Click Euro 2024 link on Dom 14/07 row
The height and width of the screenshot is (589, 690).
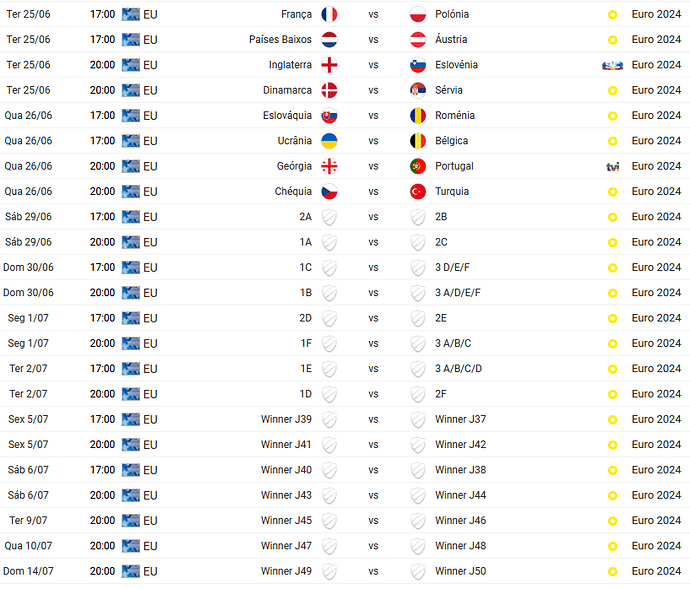[x=656, y=571]
